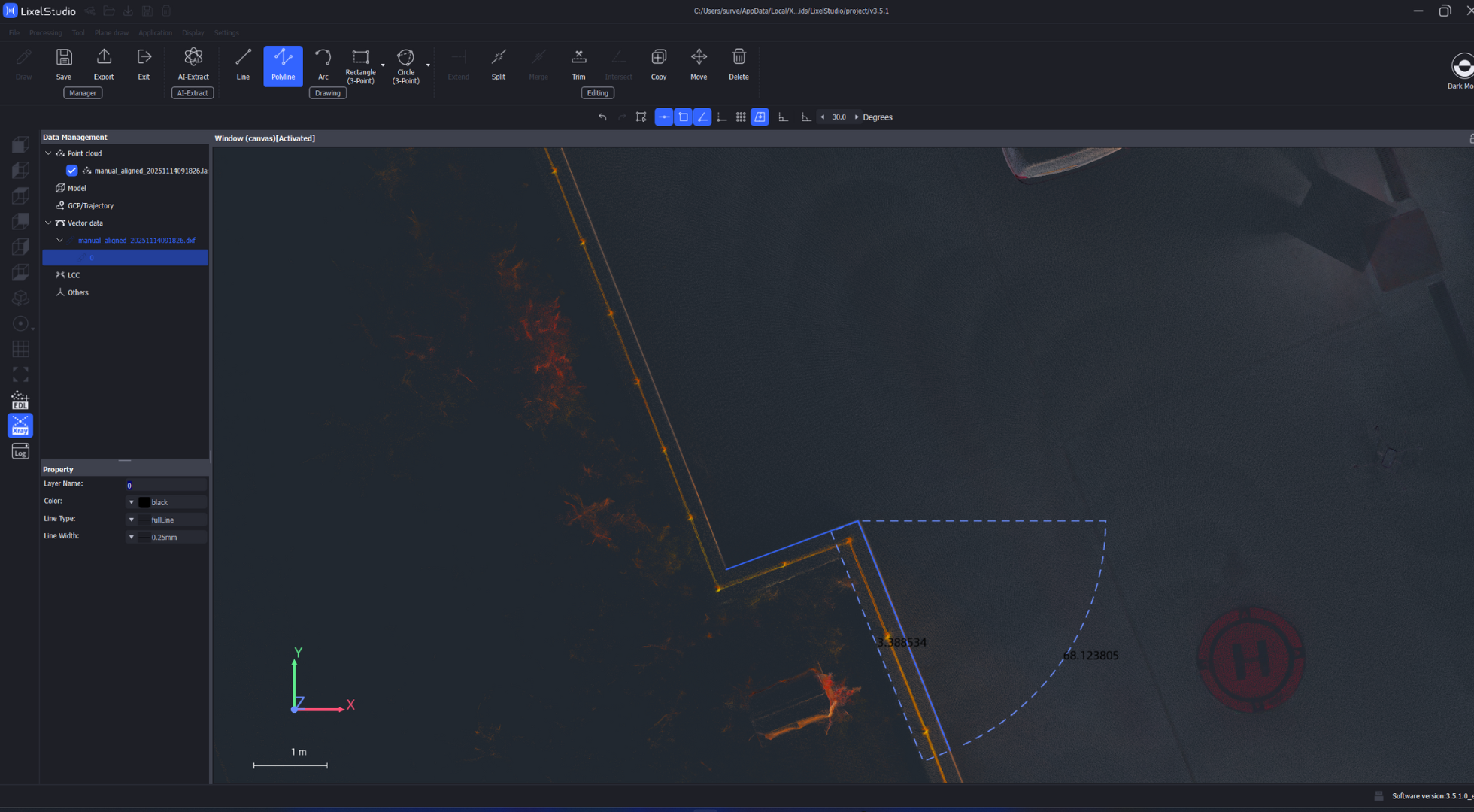Click the Layer Name input field
The image size is (1474, 812).
[165, 486]
